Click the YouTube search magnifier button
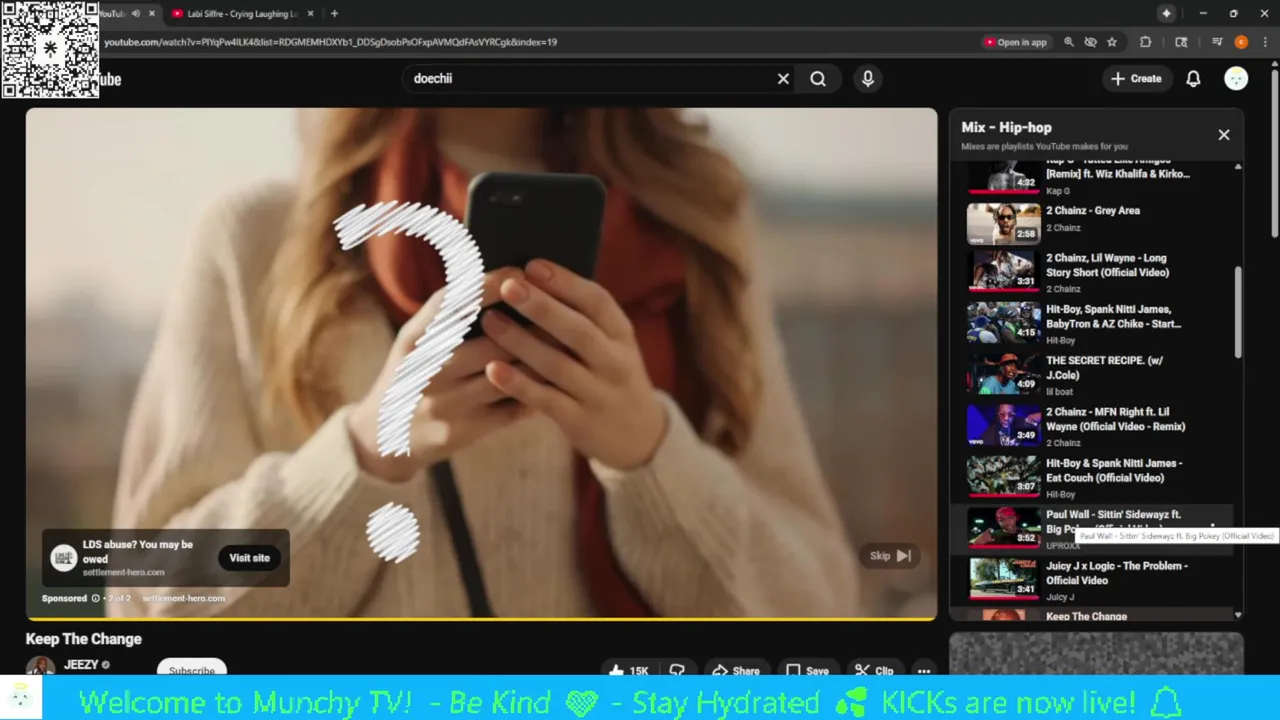The image size is (1280, 720). click(818, 79)
